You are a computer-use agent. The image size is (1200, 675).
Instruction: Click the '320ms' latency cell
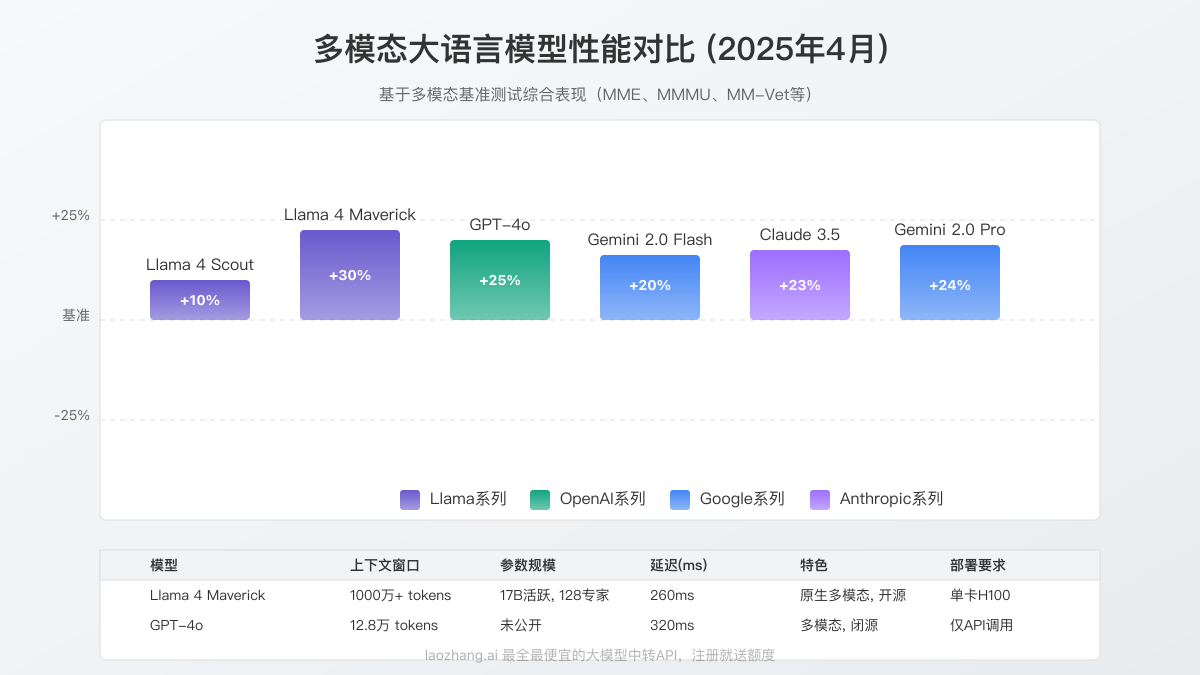click(672, 625)
